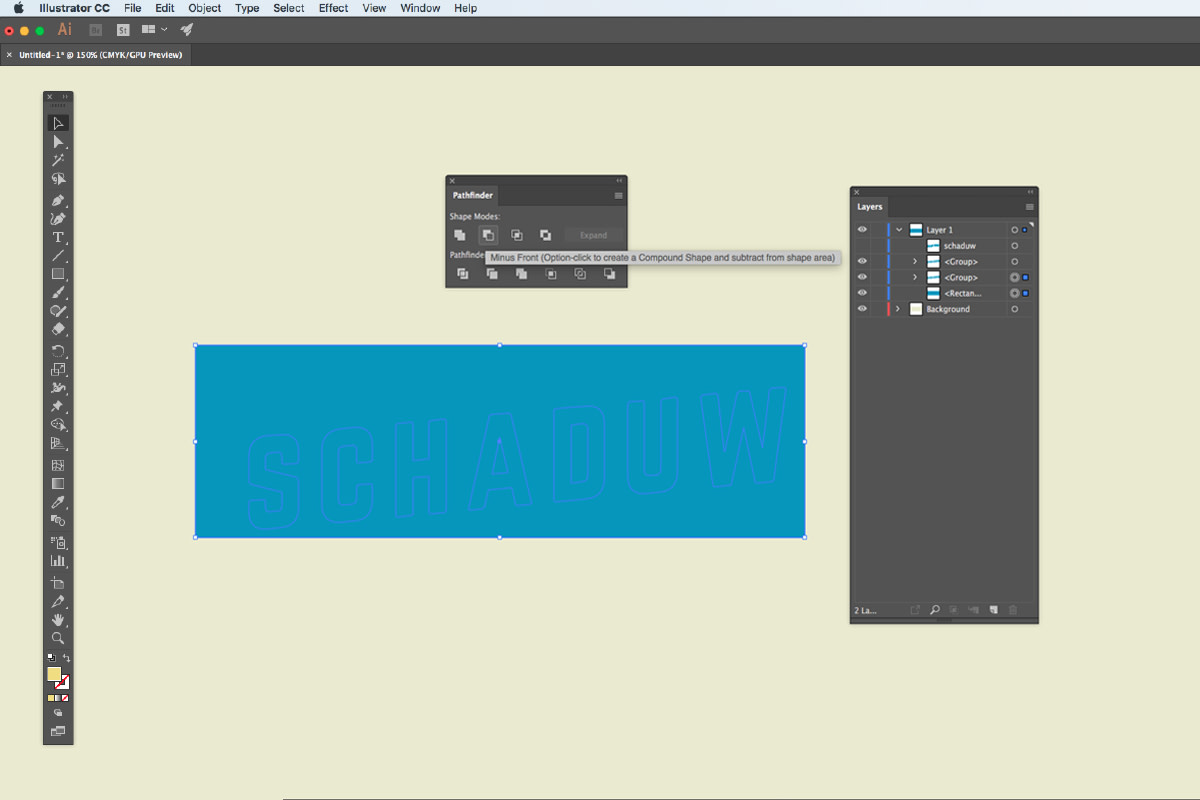The image size is (1200, 800).
Task: Hide Layer 1 with its eye icon
Action: click(x=862, y=230)
